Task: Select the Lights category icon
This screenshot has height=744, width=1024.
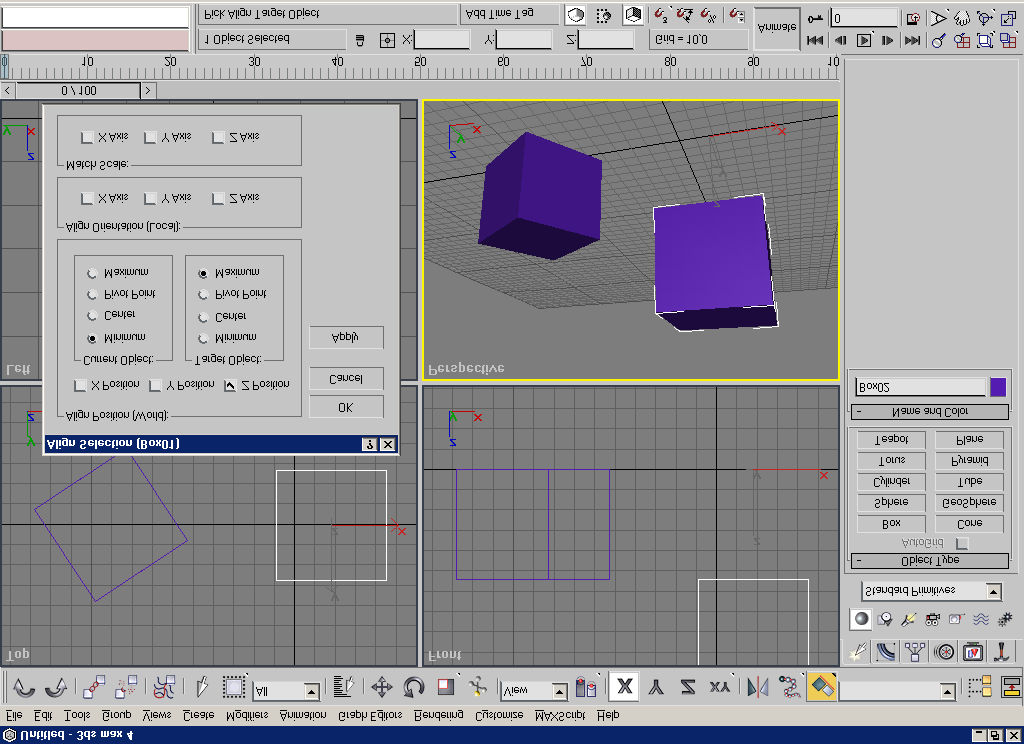Action: pyautogui.click(x=909, y=619)
